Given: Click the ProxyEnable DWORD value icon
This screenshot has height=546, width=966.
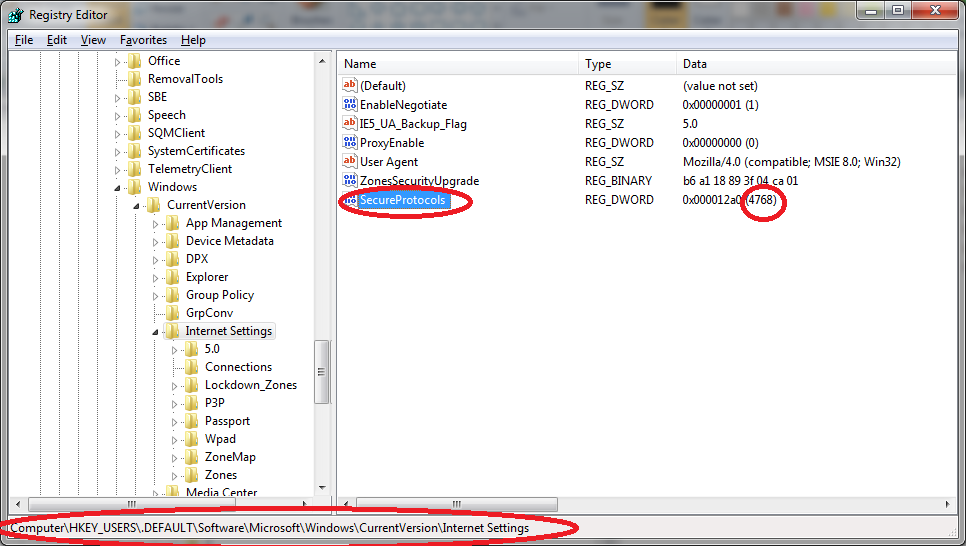Looking at the screenshot, I should pyautogui.click(x=350, y=142).
